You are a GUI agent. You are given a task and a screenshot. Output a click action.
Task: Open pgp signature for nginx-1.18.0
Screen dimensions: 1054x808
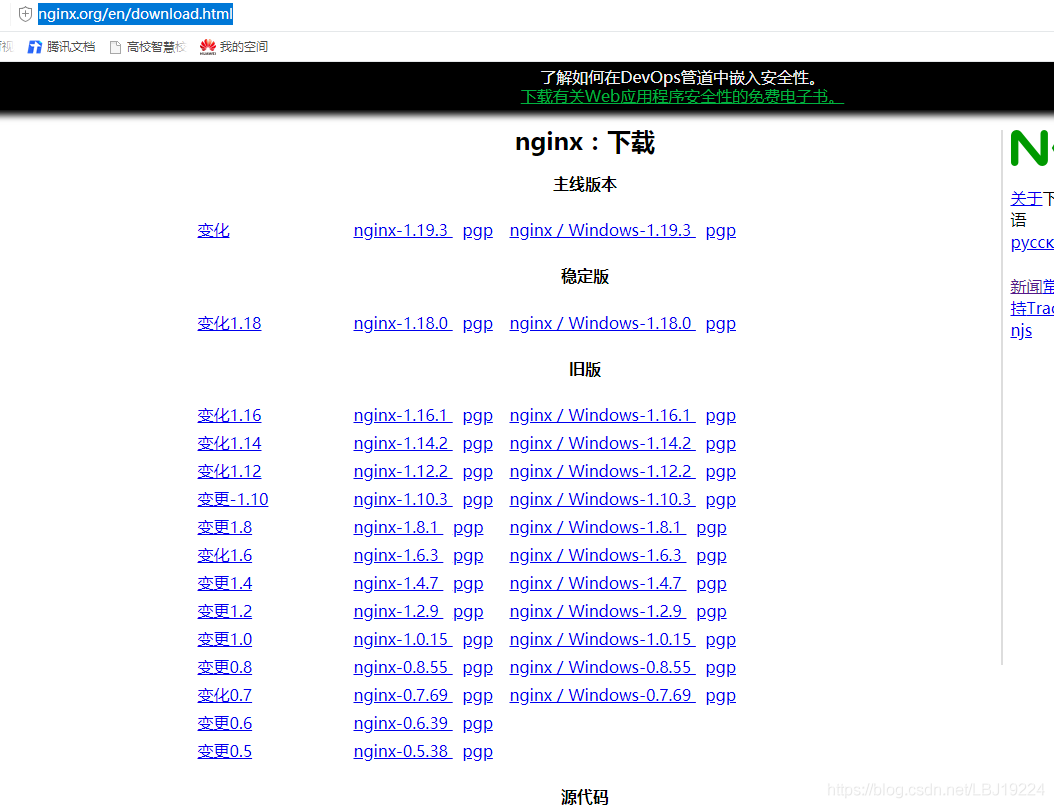[477, 323]
